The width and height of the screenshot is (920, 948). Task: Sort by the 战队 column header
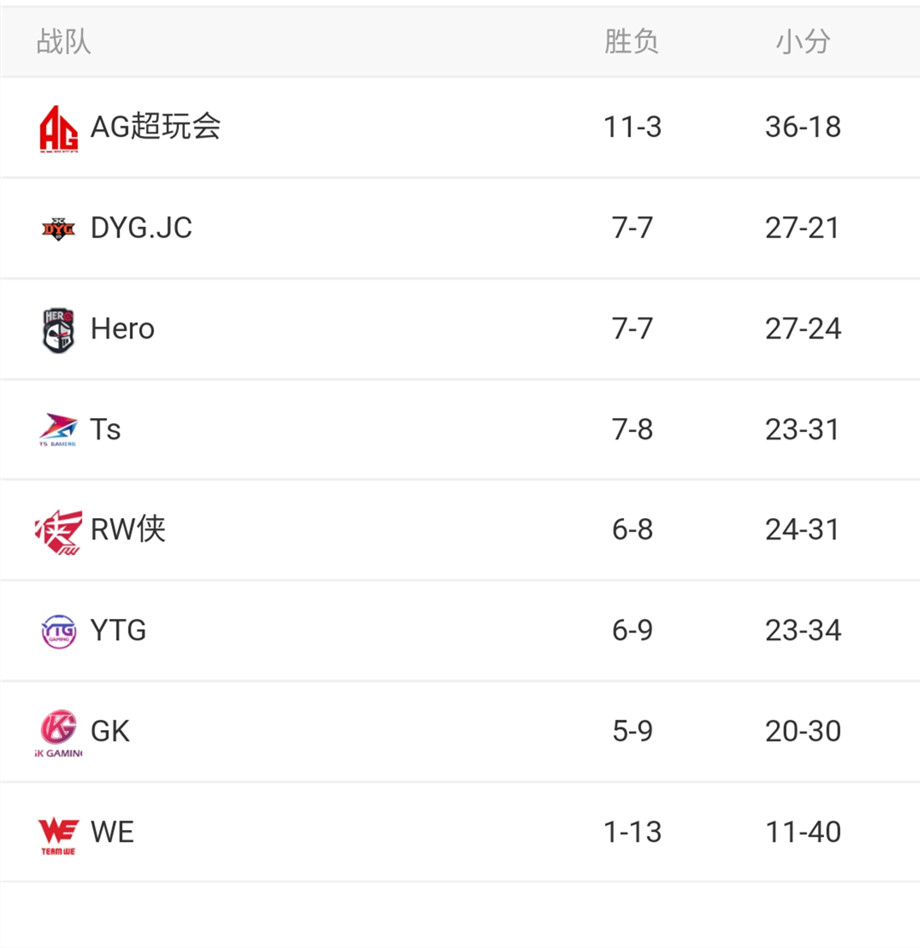click(x=63, y=42)
